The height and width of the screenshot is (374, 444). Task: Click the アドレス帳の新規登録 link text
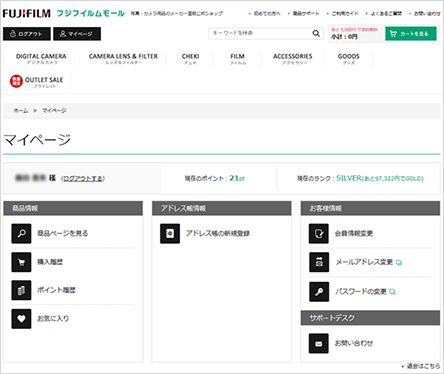coord(218,233)
